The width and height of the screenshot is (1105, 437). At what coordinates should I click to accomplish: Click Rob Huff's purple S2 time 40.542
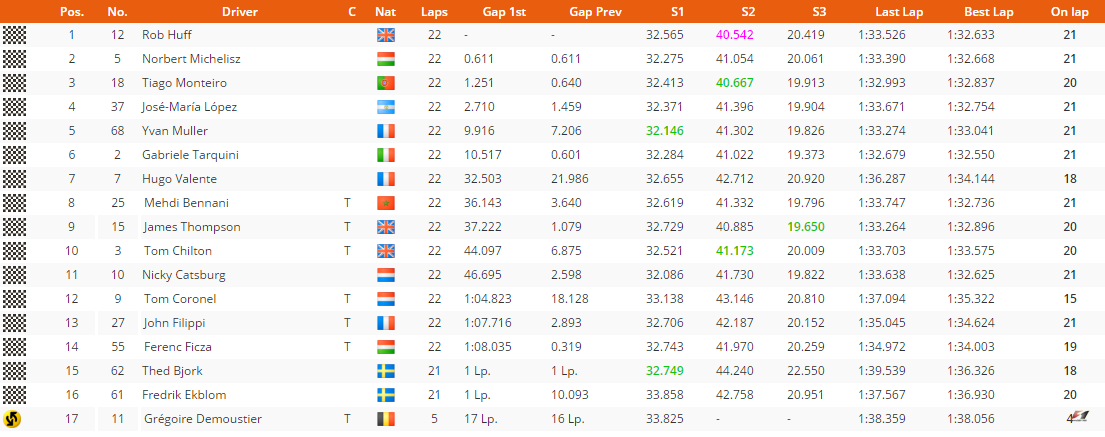(735, 35)
